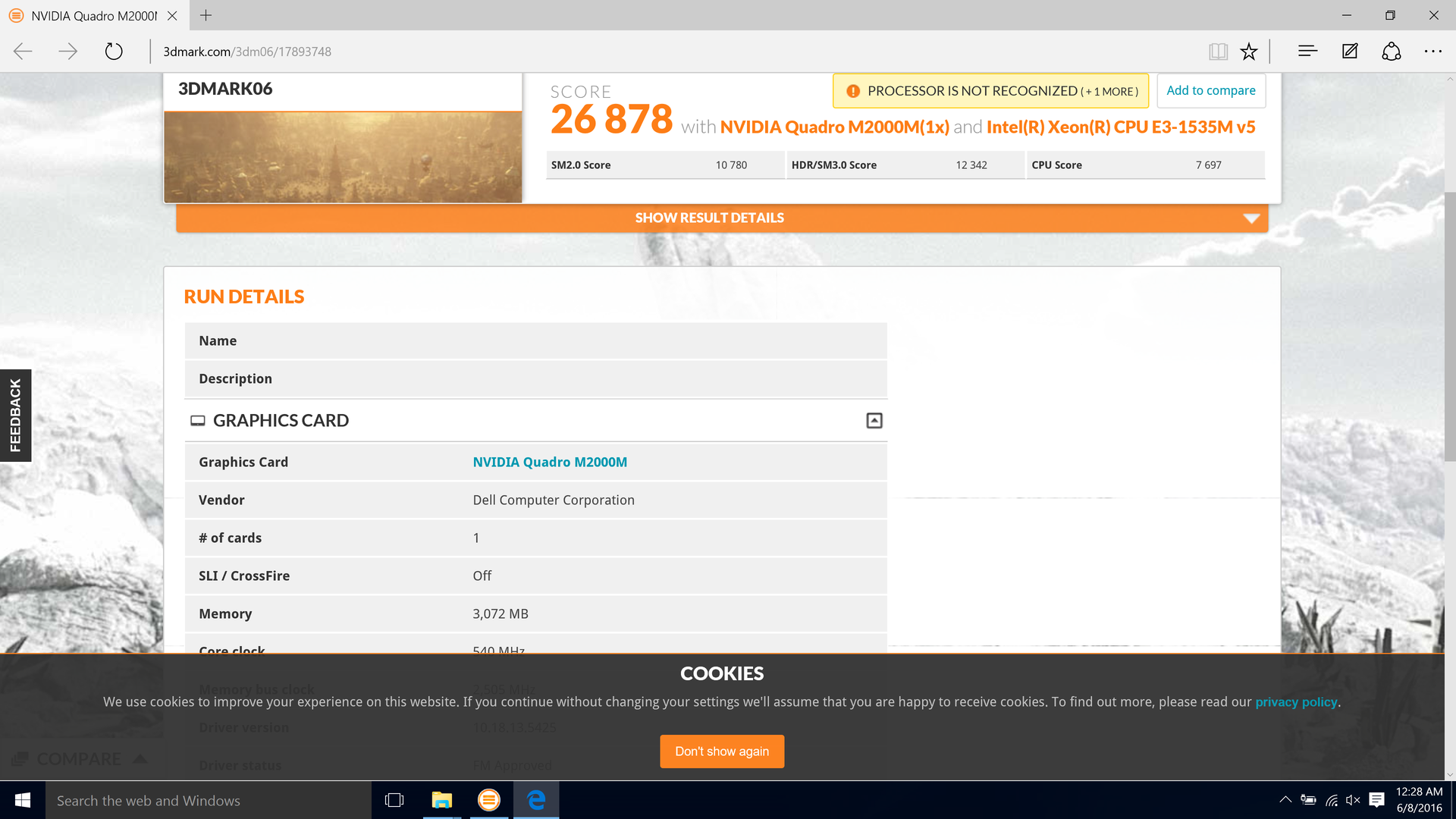Open File Explorer from taskbar
This screenshot has height=819, width=1456.
pyautogui.click(x=441, y=800)
